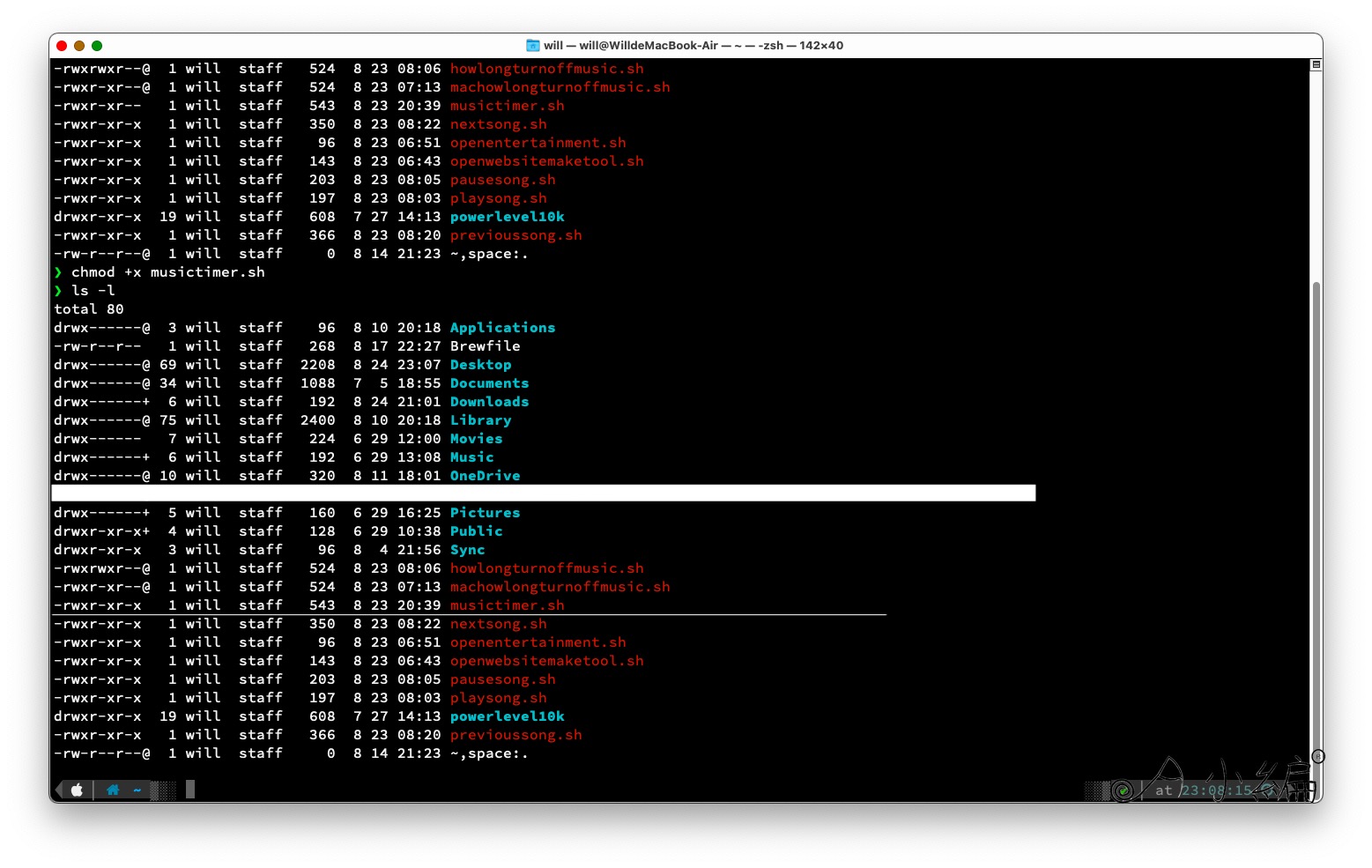Click musictimer.sh in the -rwxr-xr-- row
Image resolution: width=1372 pixels, height=868 pixels.
coord(508,106)
